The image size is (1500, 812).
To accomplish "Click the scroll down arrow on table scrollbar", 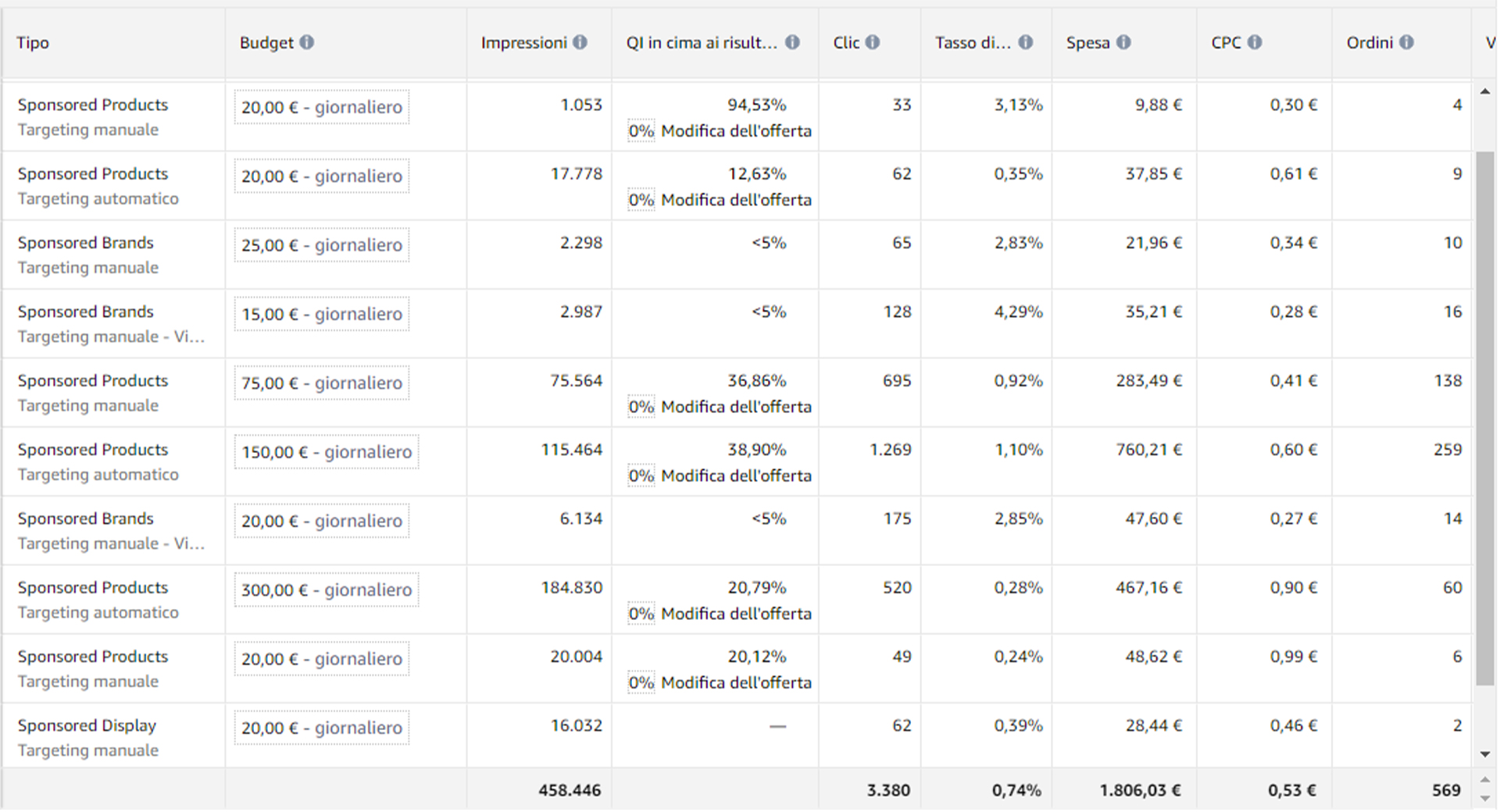I will pyautogui.click(x=1484, y=754).
